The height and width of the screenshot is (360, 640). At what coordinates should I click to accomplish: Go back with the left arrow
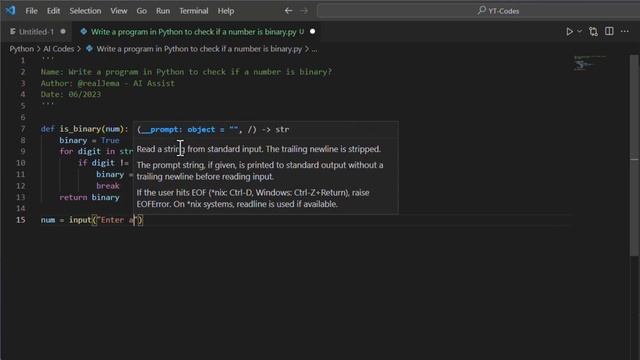[x=288, y=11]
